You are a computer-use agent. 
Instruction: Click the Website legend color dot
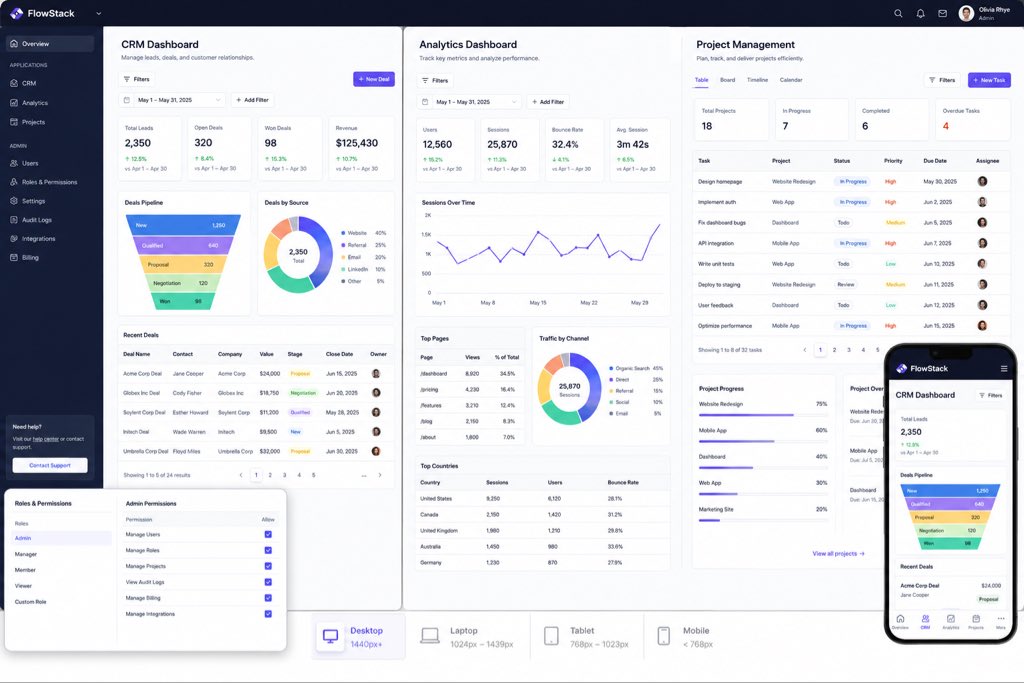(343, 233)
